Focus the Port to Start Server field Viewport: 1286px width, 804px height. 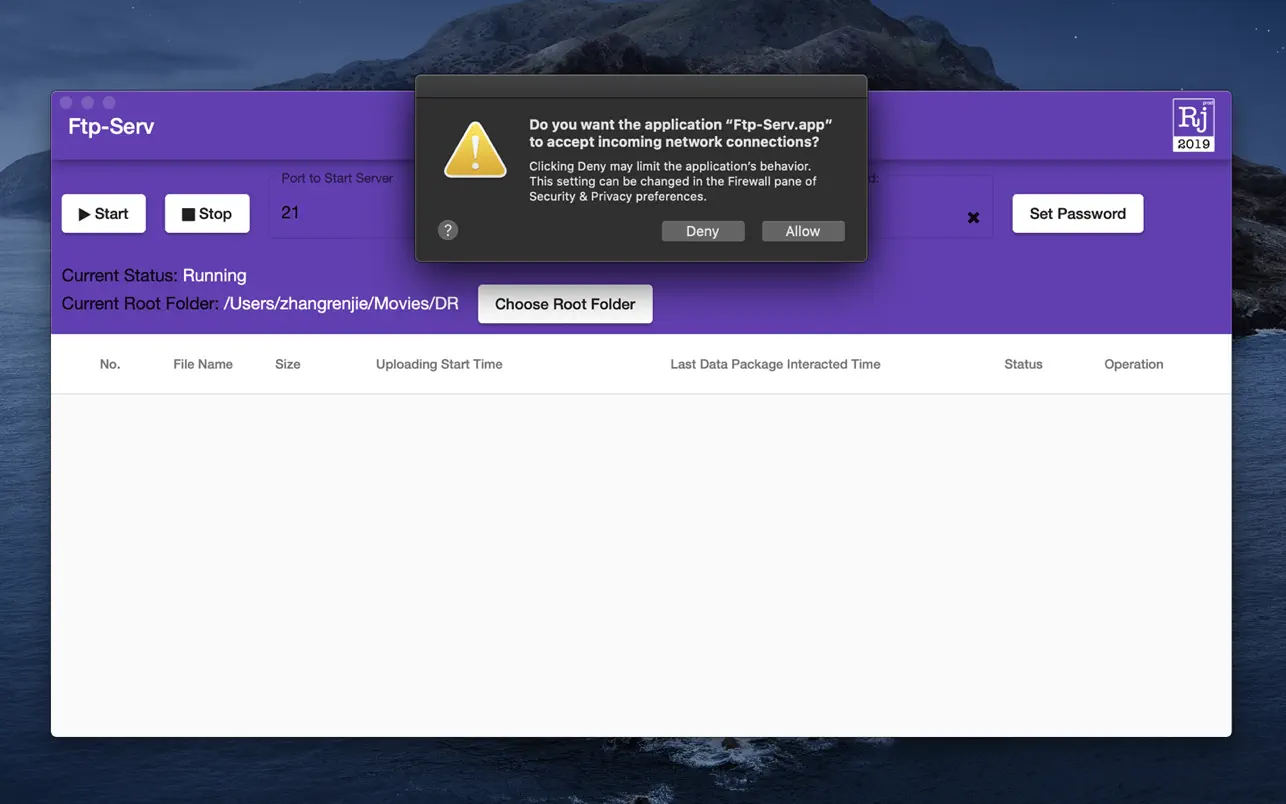click(x=340, y=213)
